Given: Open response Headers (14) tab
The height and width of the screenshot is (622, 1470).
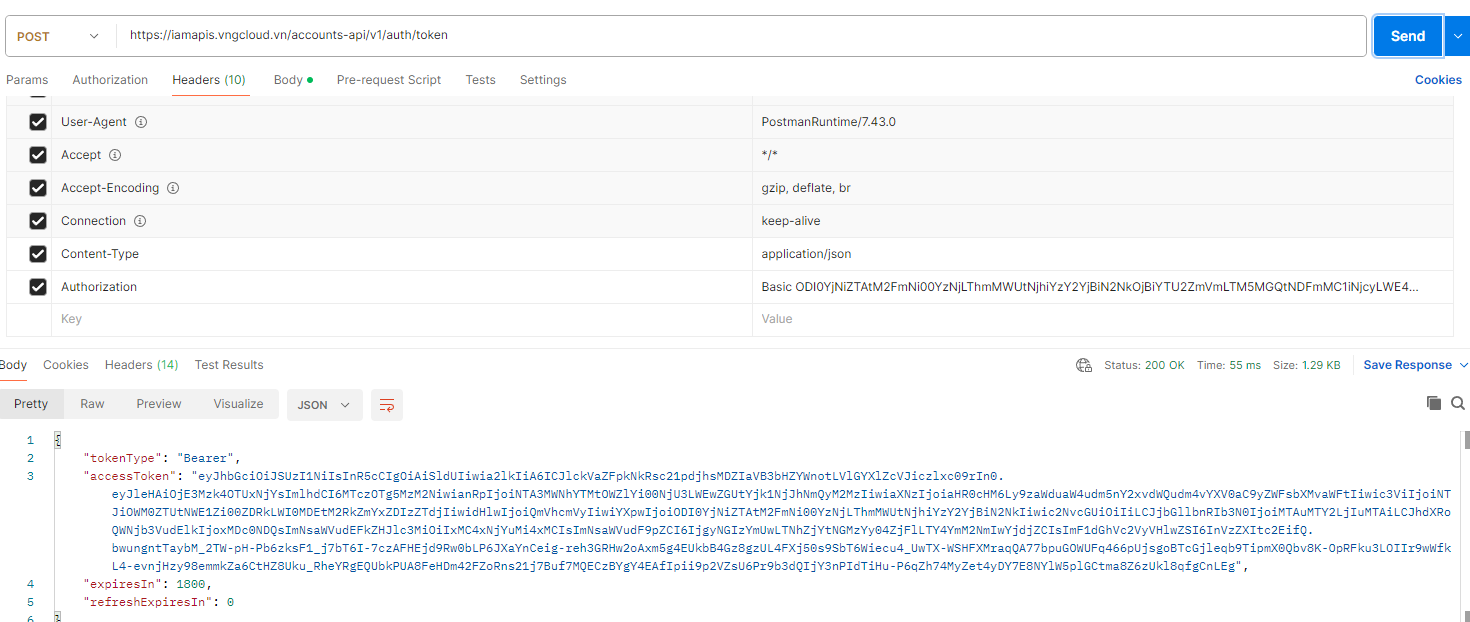Looking at the screenshot, I should pos(141,365).
